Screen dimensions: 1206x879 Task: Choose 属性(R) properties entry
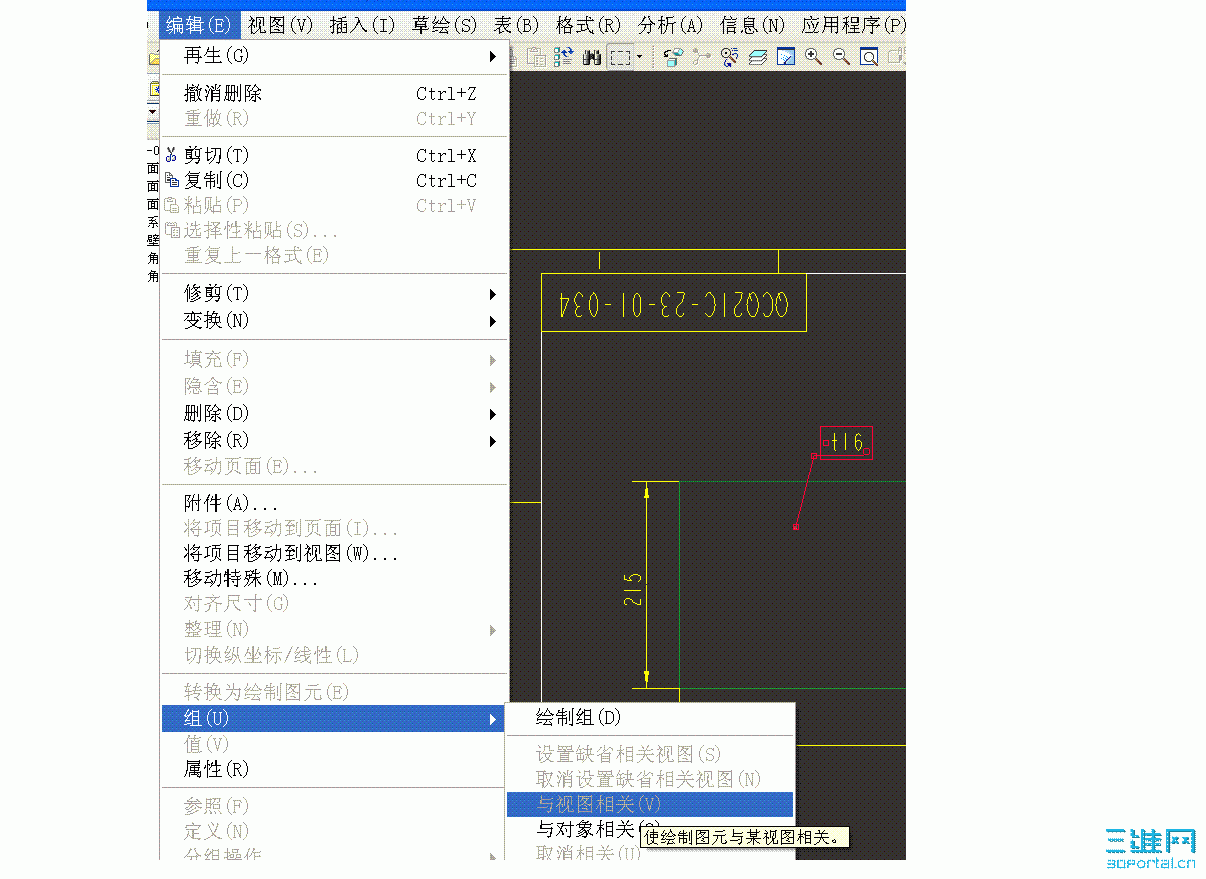pyautogui.click(x=334, y=769)
